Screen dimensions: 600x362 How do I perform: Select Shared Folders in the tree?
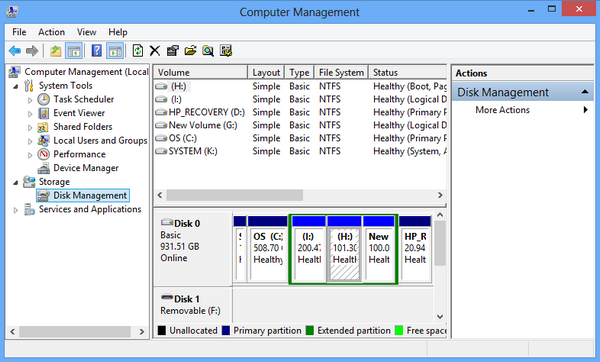click(83, 127)
